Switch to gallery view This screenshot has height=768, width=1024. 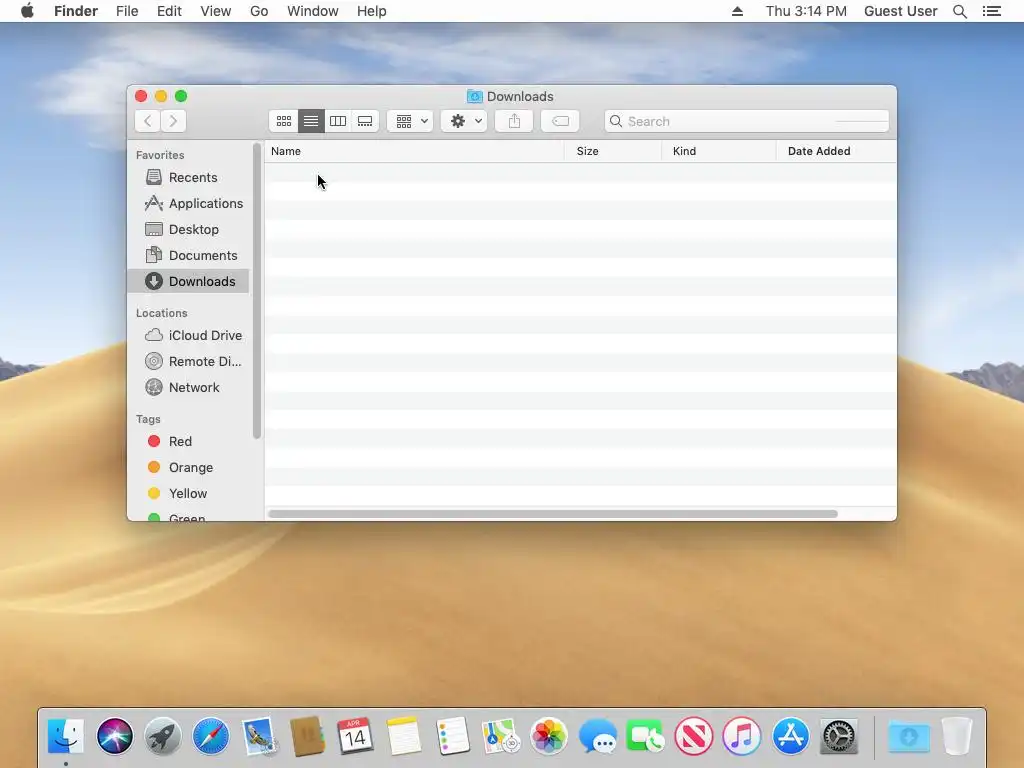[x=365, y=121]
